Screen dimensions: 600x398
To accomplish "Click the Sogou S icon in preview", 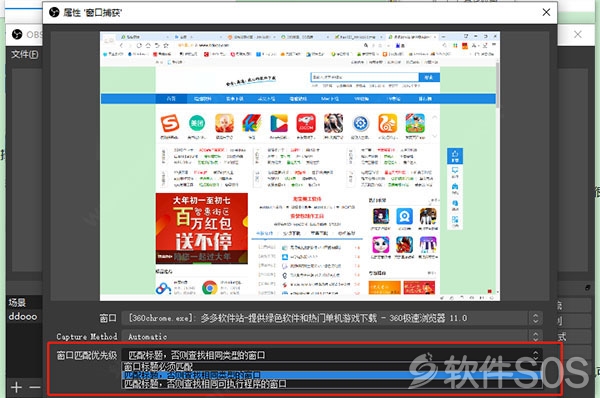I will coord(170,124).
